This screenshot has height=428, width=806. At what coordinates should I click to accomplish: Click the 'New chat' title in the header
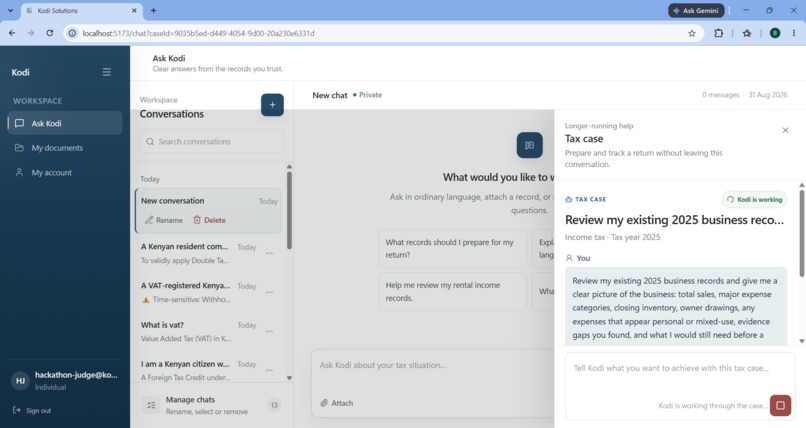click(329, 95)
